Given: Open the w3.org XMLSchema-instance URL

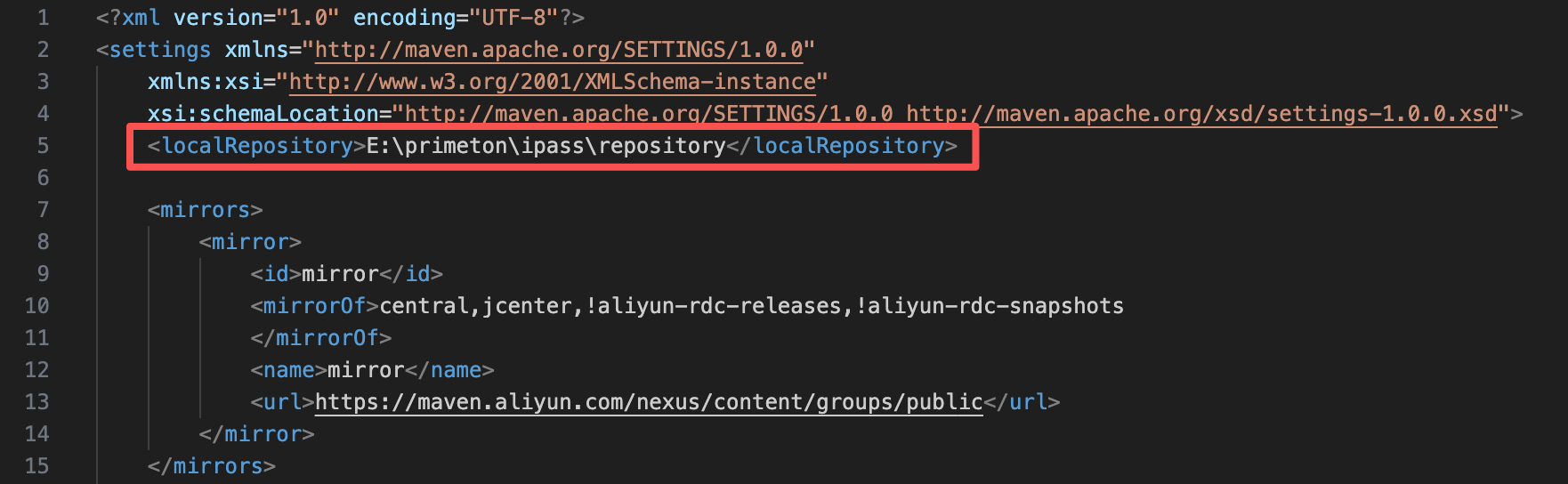Looking at the screenshot, I should click(552, 82).
